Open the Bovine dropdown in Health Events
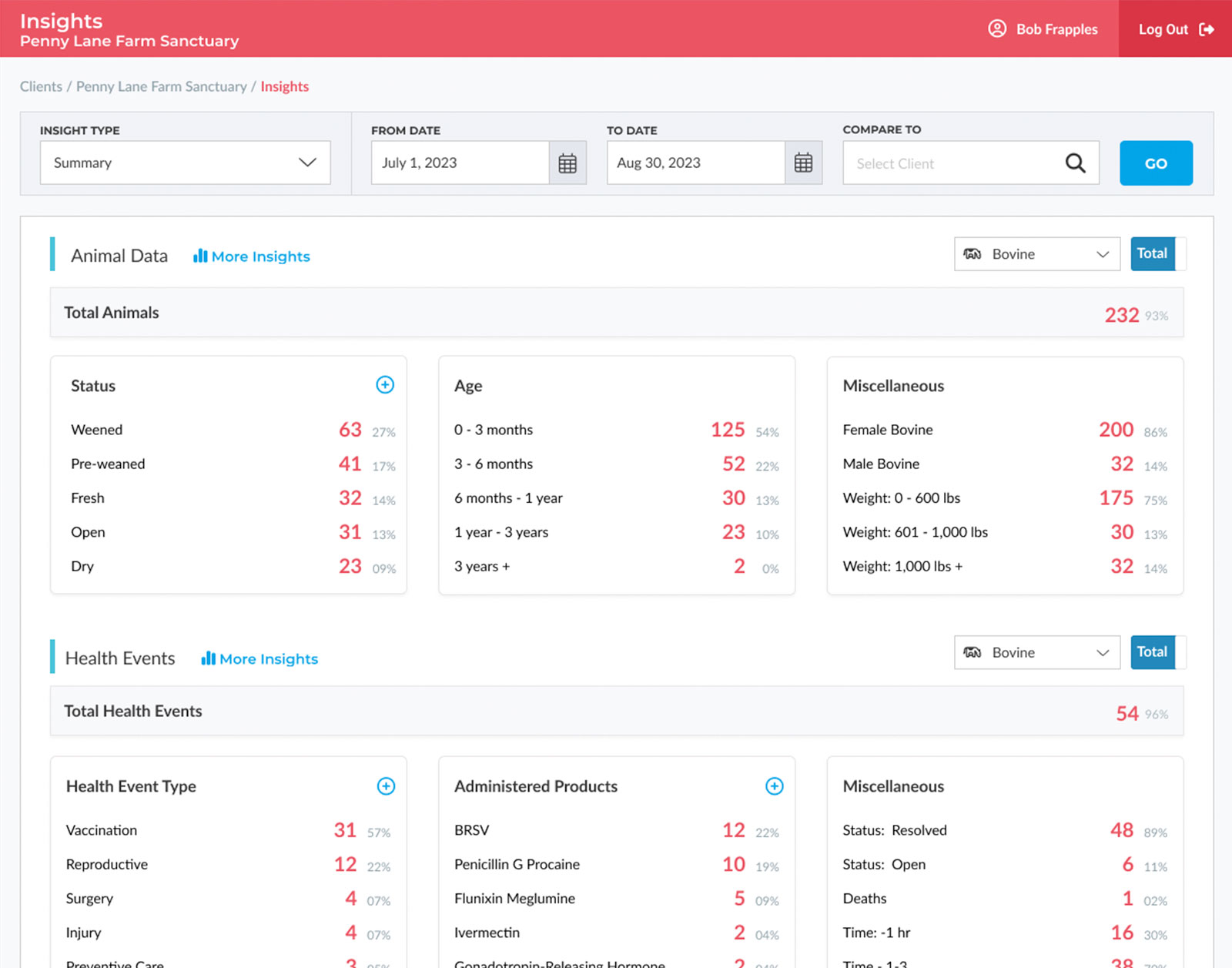This screenshot has width=1232, height=968. 1036,652
